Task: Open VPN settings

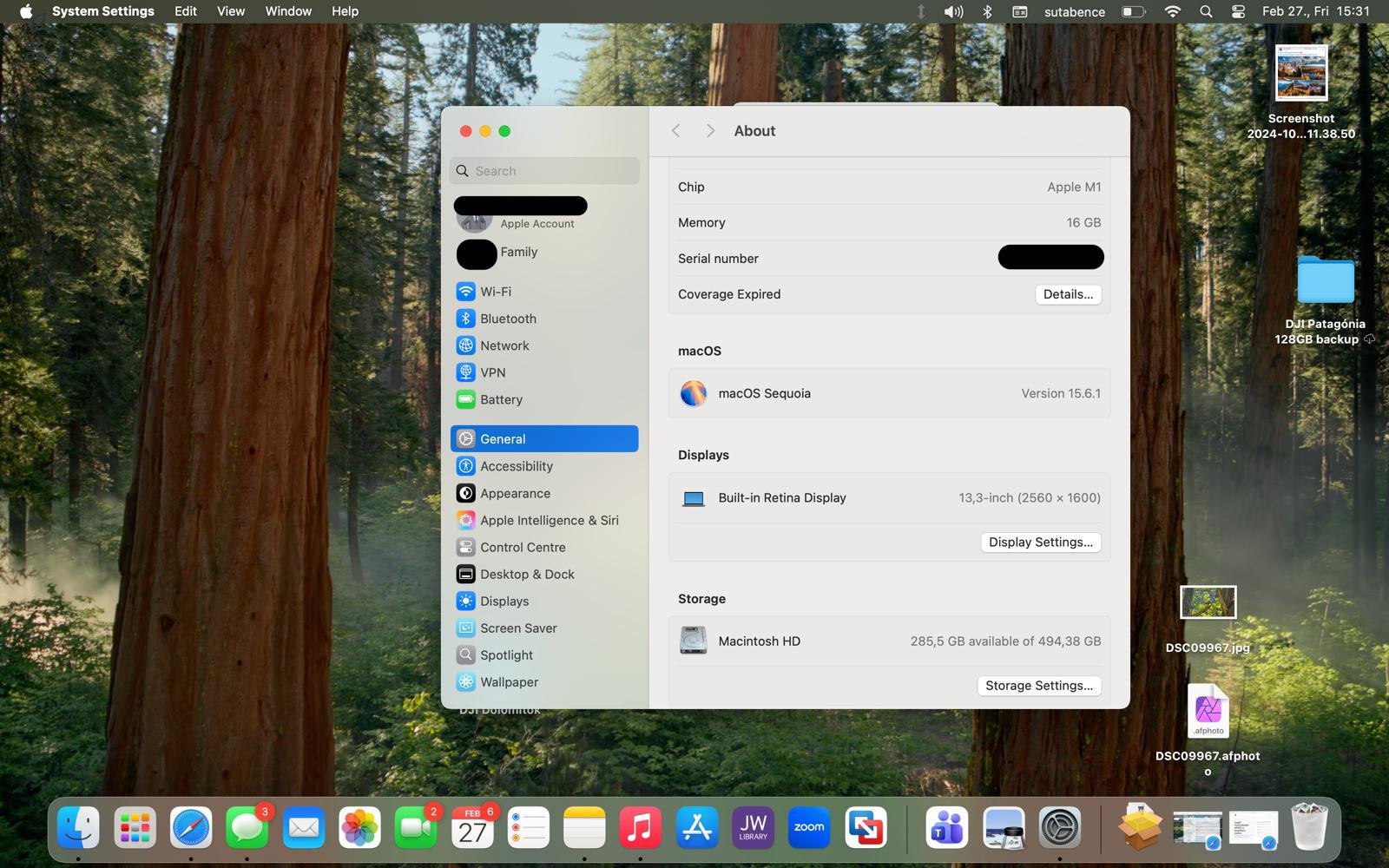Action: click(492, 372)
